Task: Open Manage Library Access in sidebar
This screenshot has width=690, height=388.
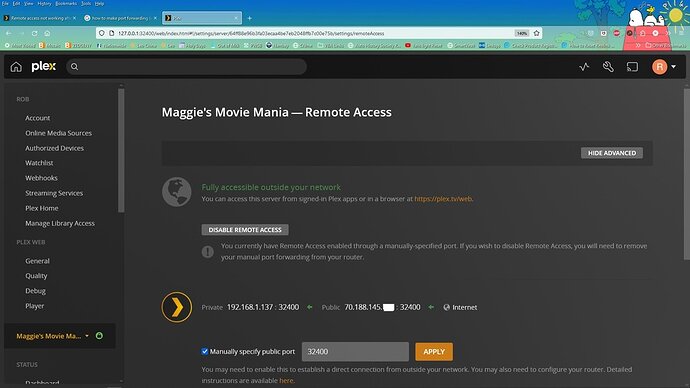Action: click(x=60, y=223)
